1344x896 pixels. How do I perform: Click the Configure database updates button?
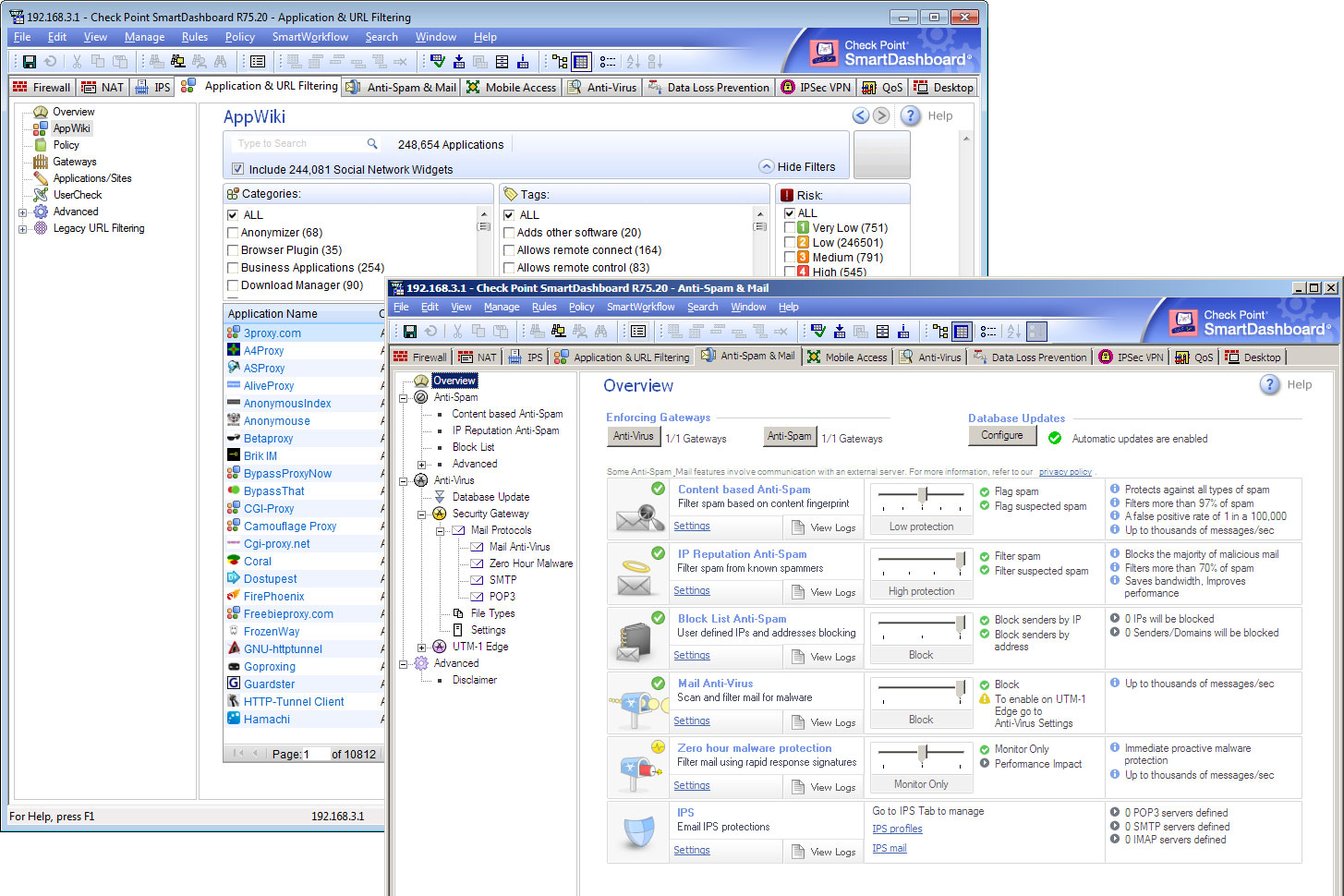(x=1001, y=435)
